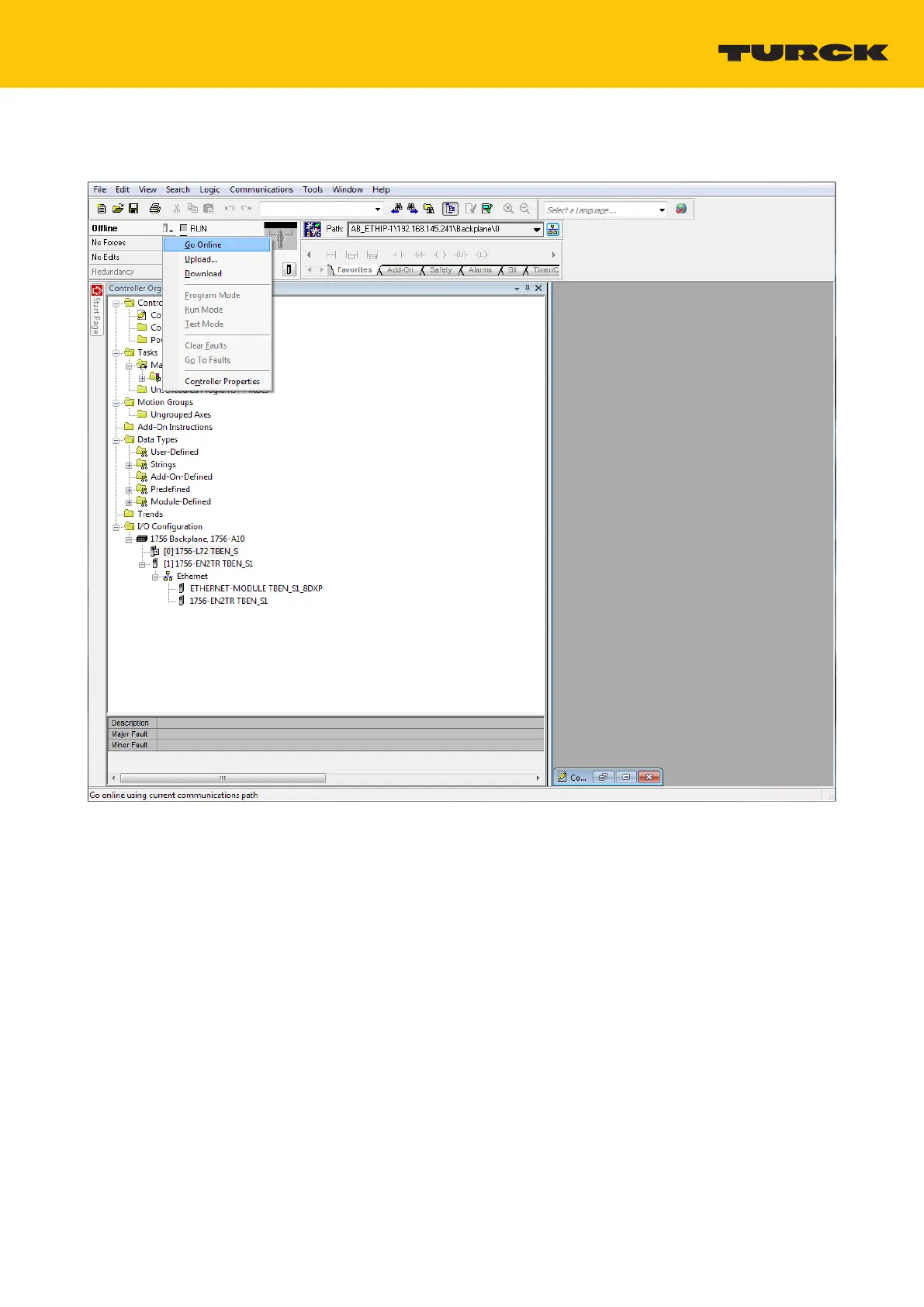
Task: Click the Cut scissors icon
Action: (x=177, y=209)
